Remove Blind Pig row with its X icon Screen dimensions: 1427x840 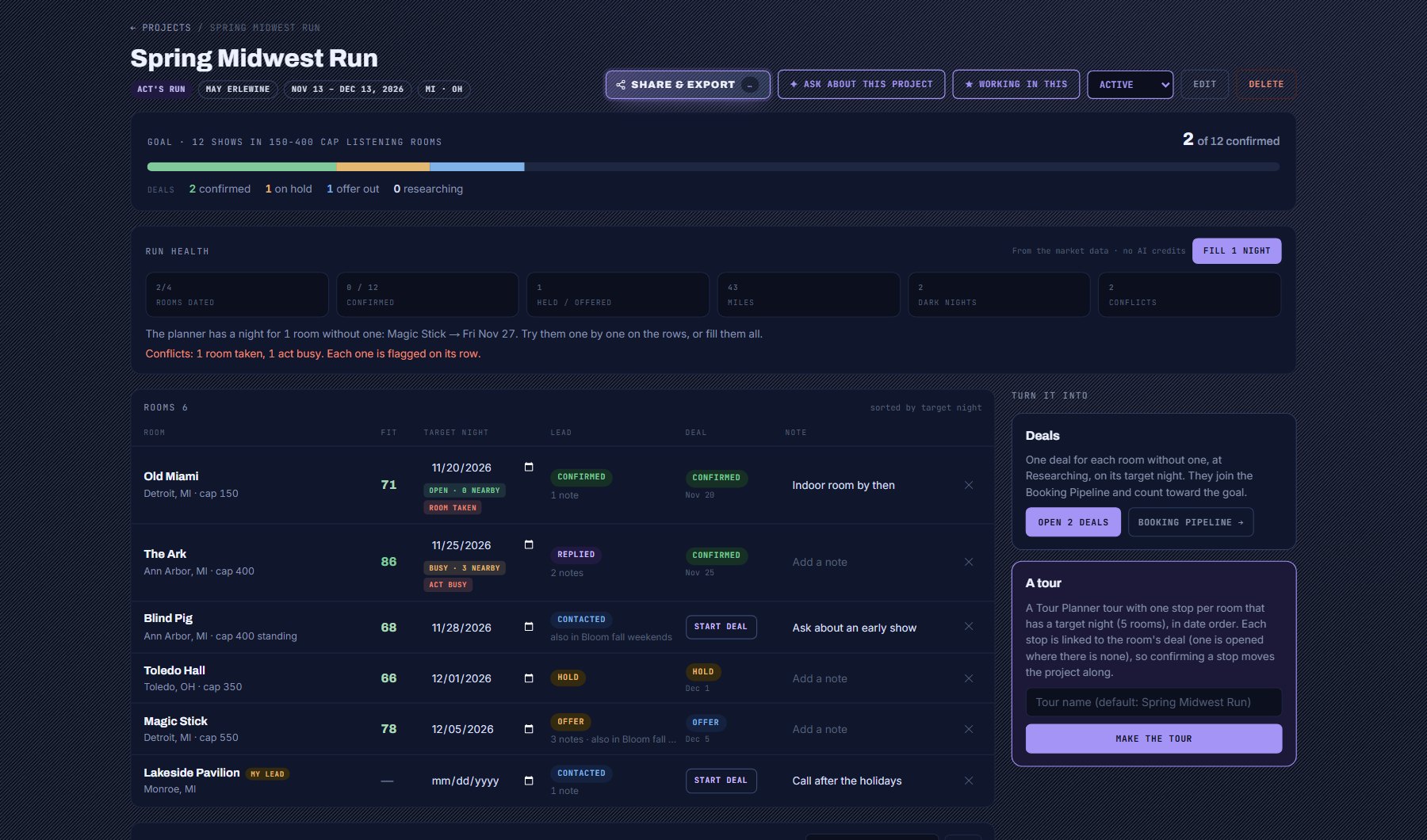(969, 626)
